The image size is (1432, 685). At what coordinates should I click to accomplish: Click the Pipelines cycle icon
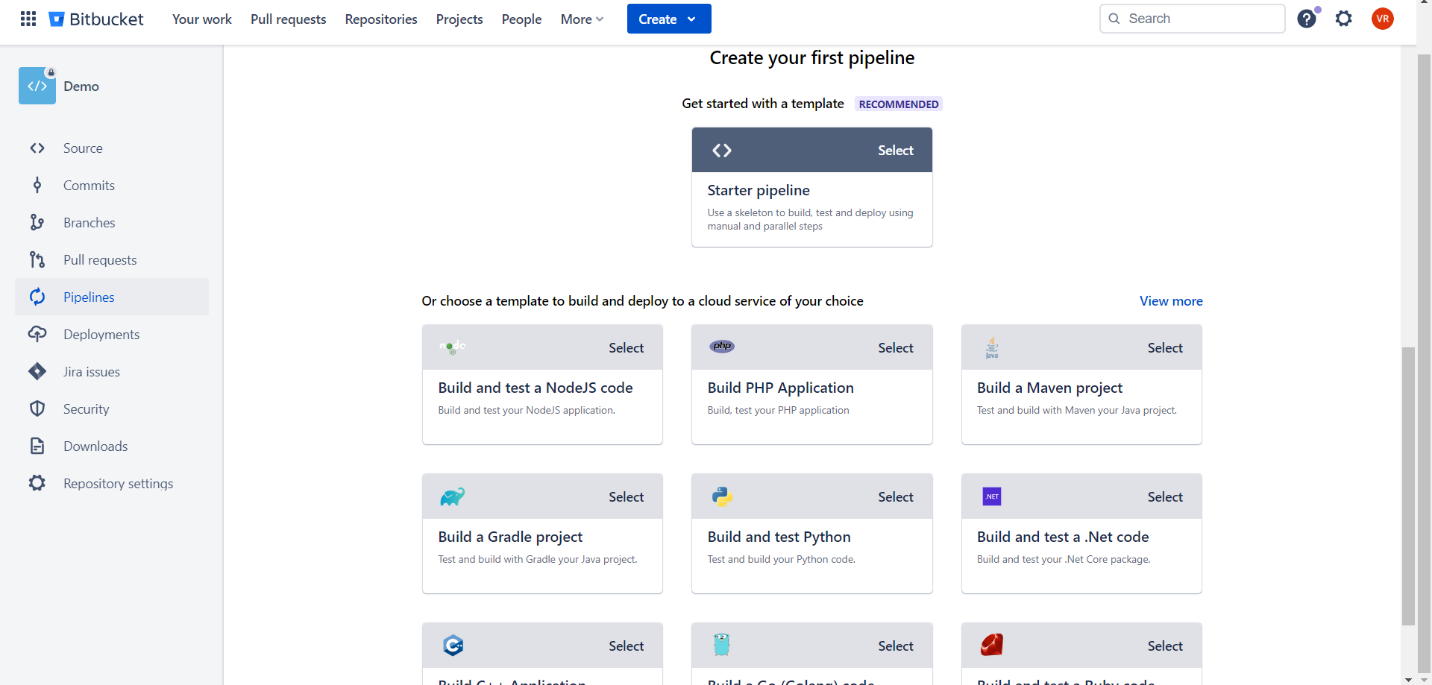click(x=37, y=297)
